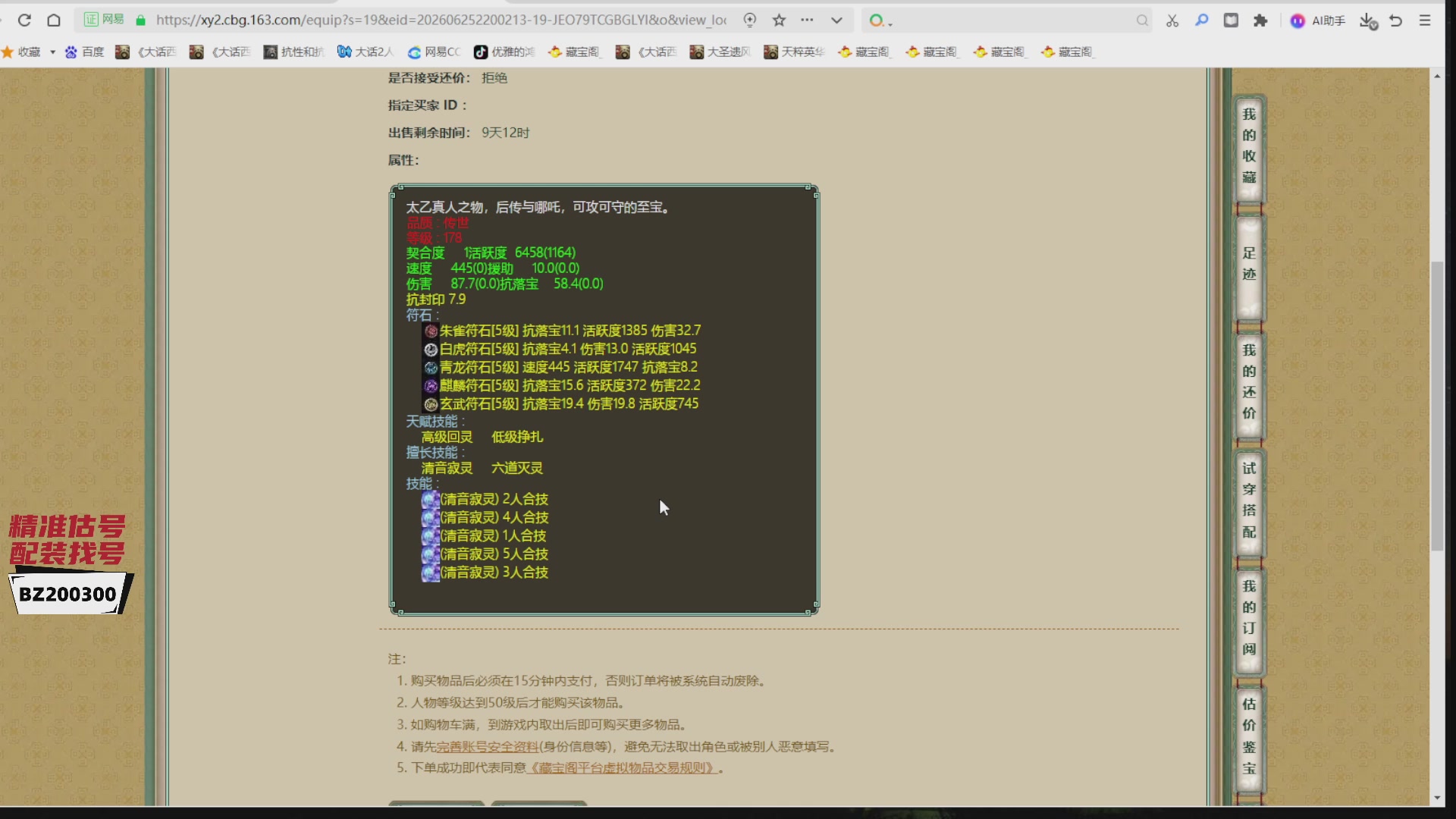
Task: Open the three-dots more options menu
Action: coord(807,20)
